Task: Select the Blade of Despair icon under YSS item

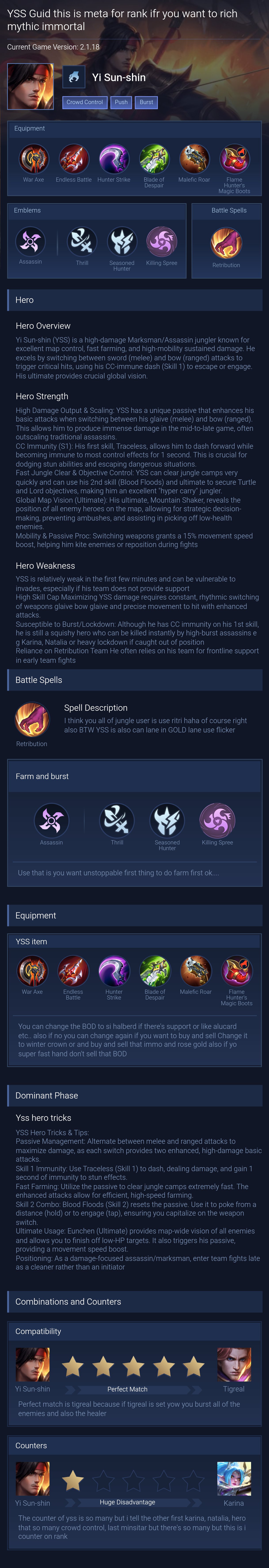Action: 155,971
